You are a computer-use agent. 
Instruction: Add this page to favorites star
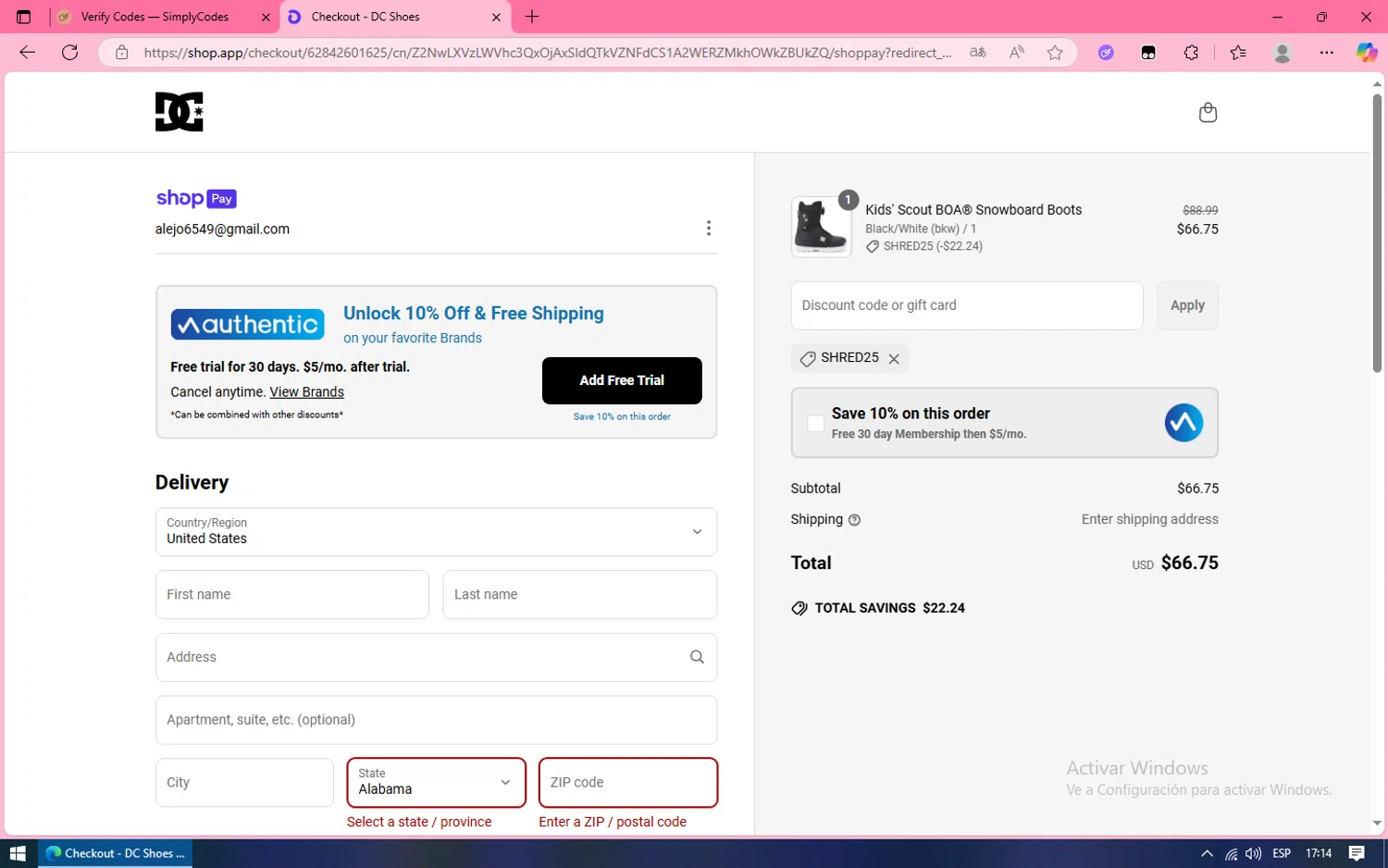(1055, 53)
